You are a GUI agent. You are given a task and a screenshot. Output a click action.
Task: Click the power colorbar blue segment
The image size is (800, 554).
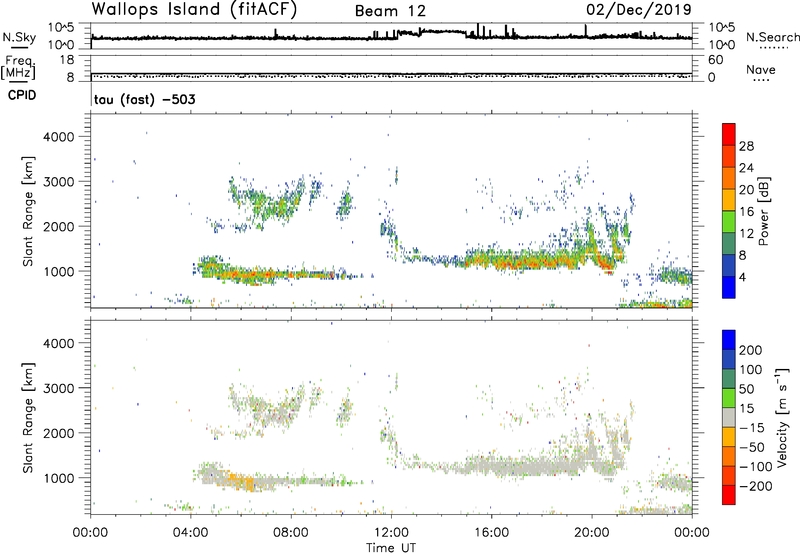[729, 287]
